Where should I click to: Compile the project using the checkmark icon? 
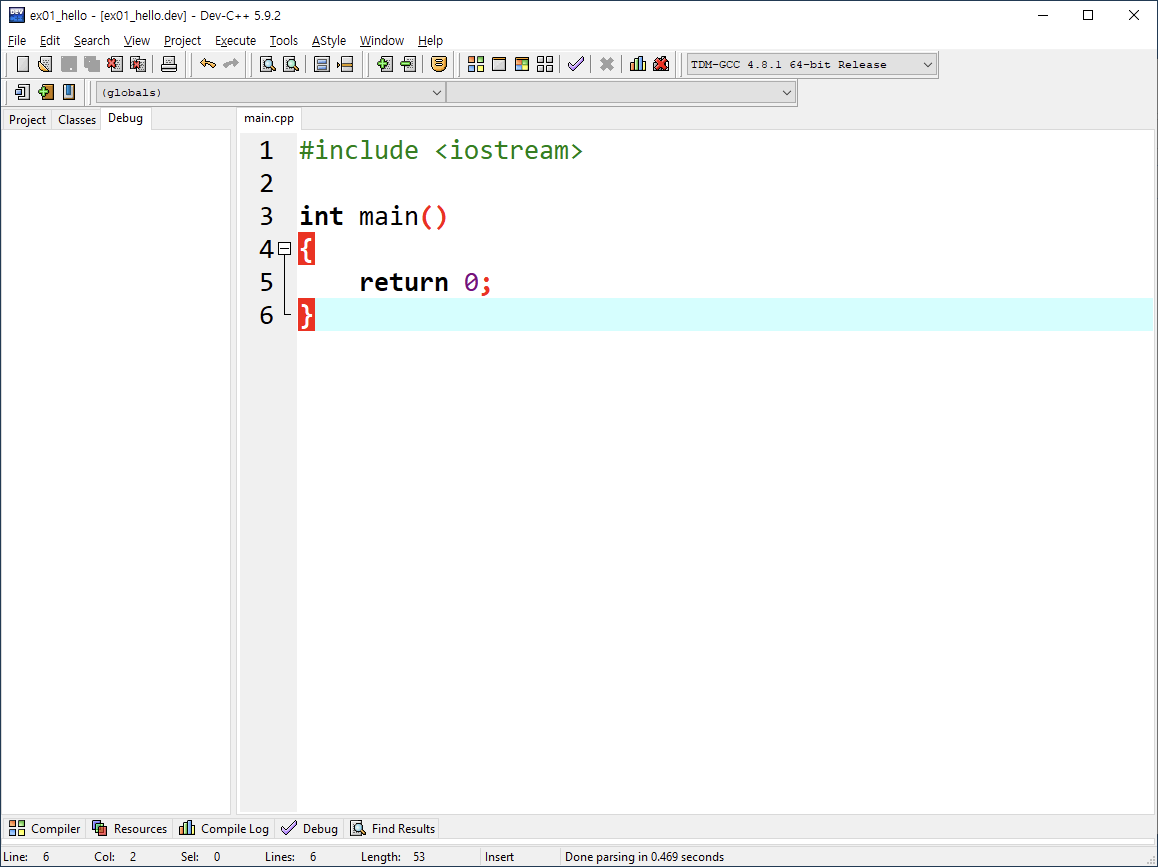pos(575,63)
